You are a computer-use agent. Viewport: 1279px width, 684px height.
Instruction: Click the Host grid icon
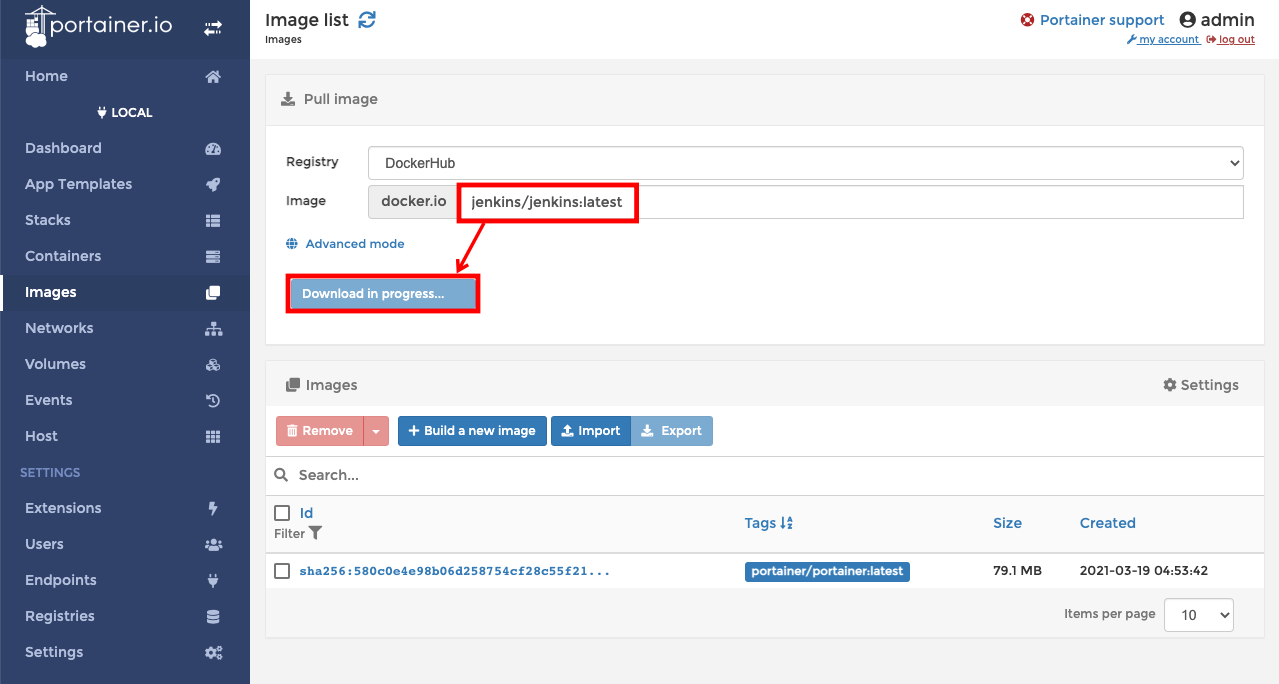pos(213,436)
